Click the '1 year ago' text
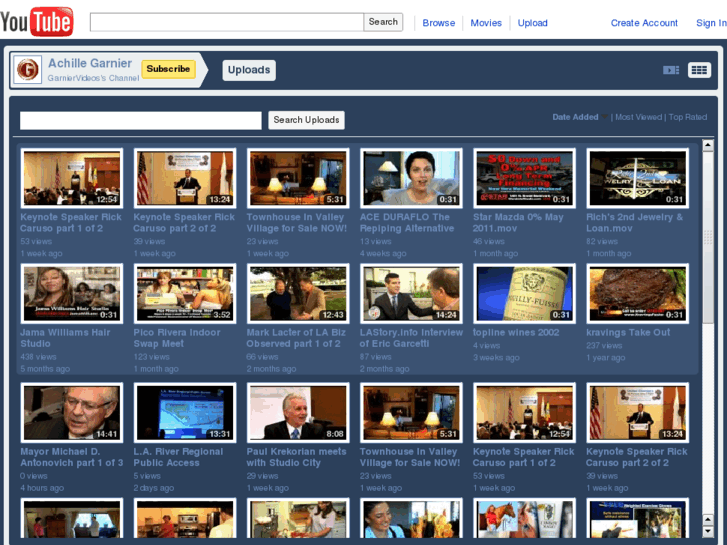727x545 pixels. [x=605, y=358]
